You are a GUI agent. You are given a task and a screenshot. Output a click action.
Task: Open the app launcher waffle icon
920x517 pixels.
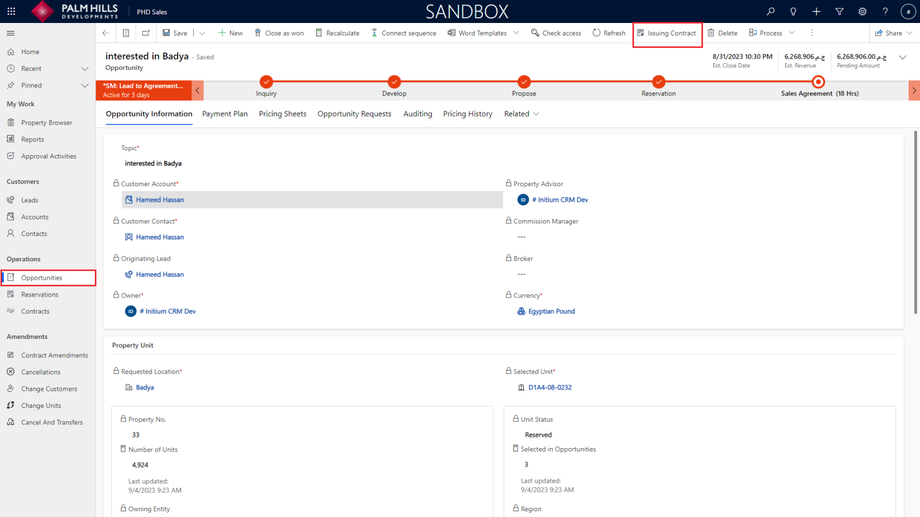(x=11, y=11)
